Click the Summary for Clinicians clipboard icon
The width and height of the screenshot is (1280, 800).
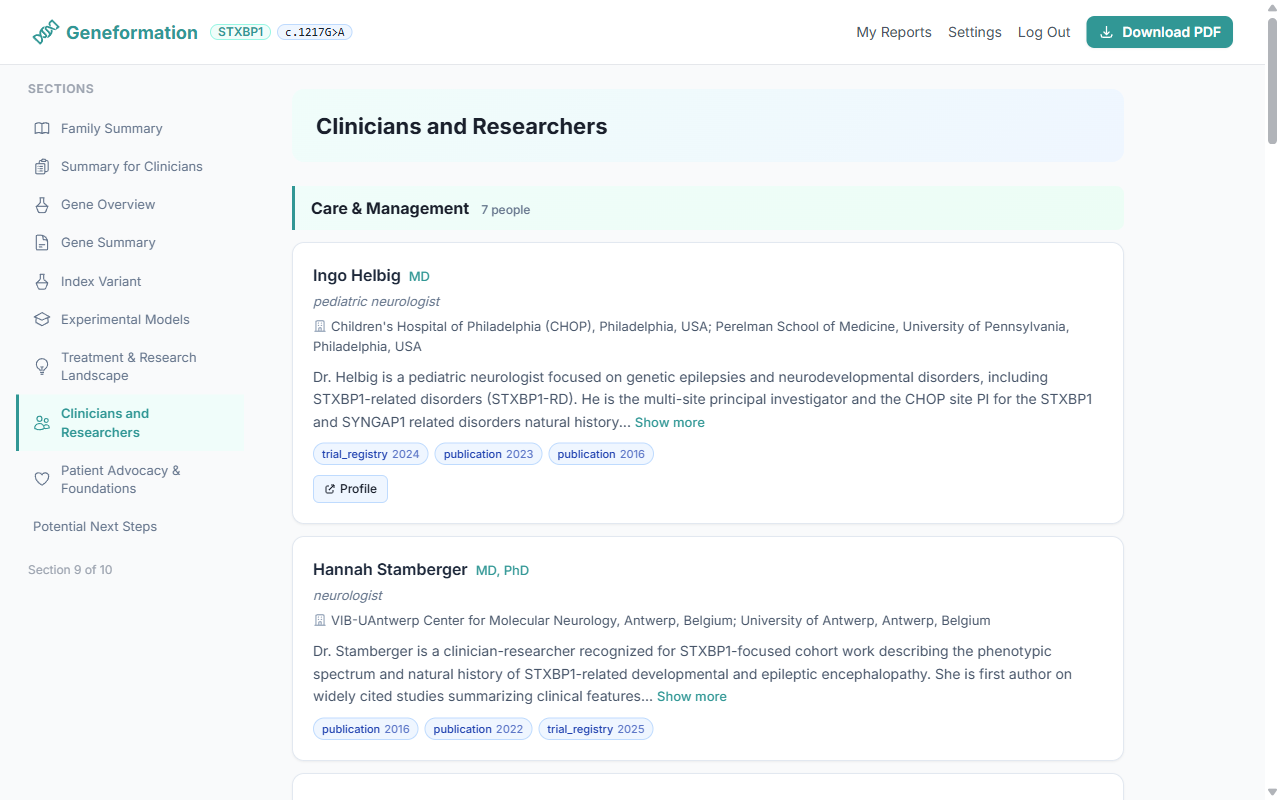[x=41, y=166]
